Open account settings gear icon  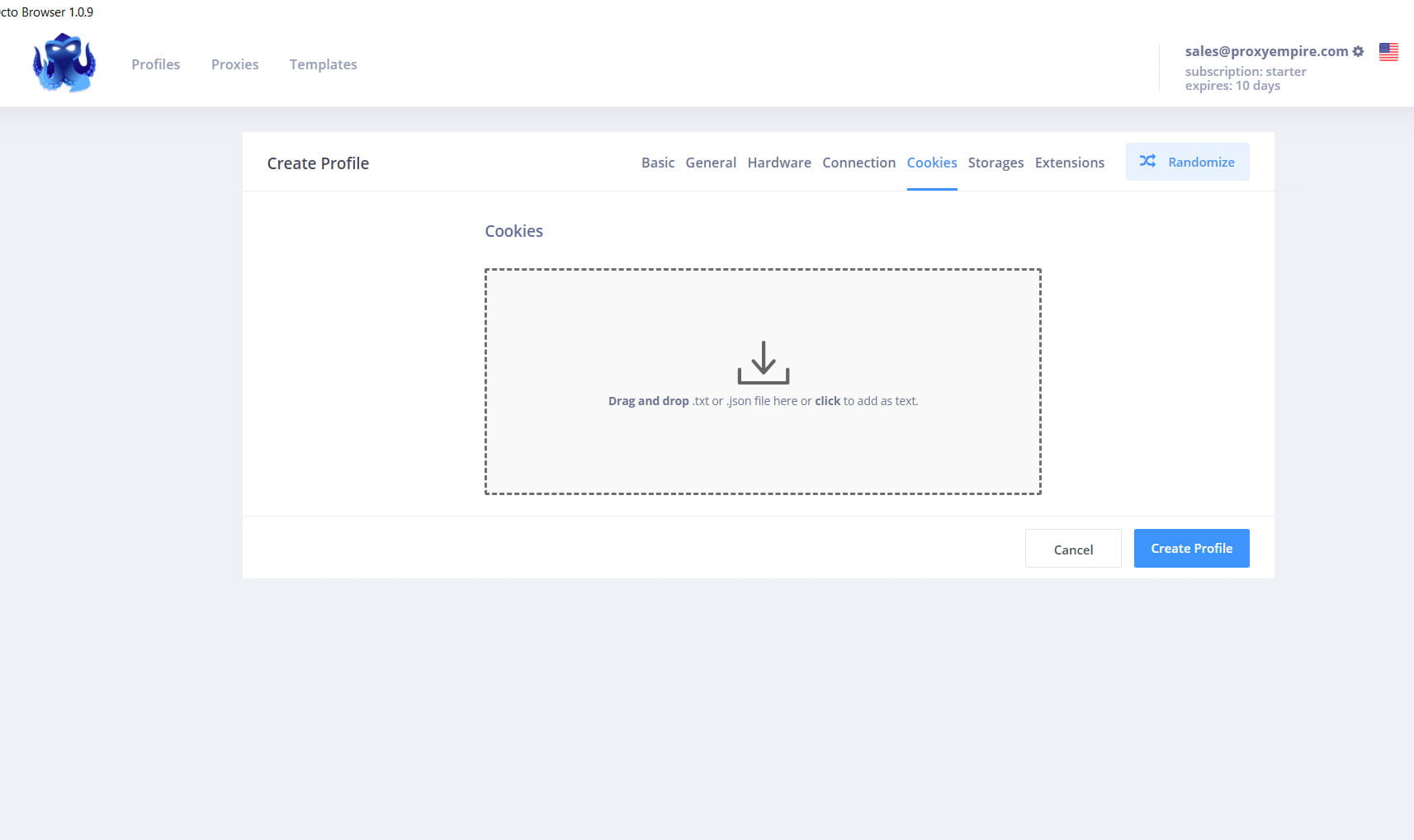click(1358, 51)
